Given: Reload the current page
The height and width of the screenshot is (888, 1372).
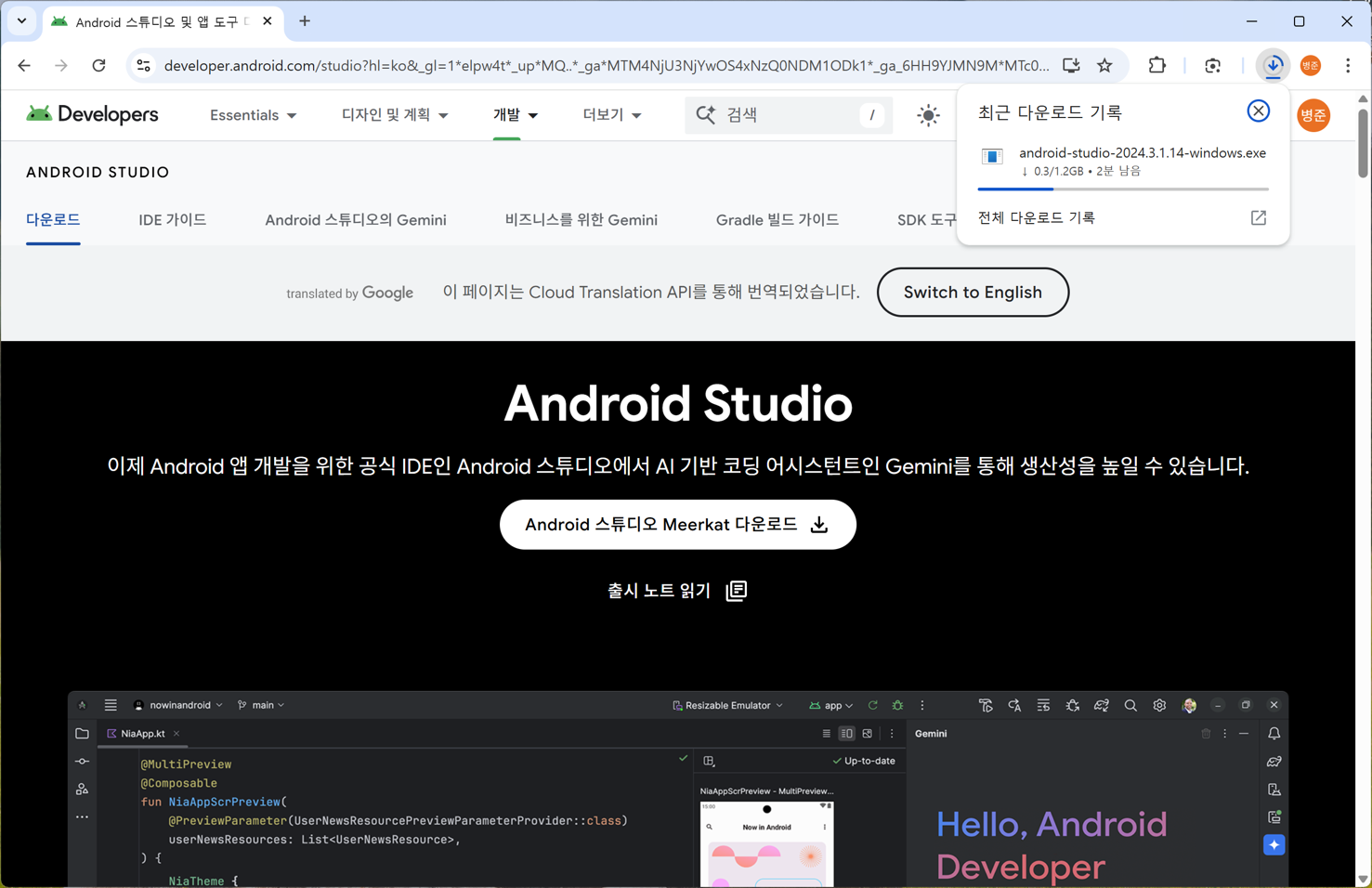Looking at the screenshot, I should point(98,66).
